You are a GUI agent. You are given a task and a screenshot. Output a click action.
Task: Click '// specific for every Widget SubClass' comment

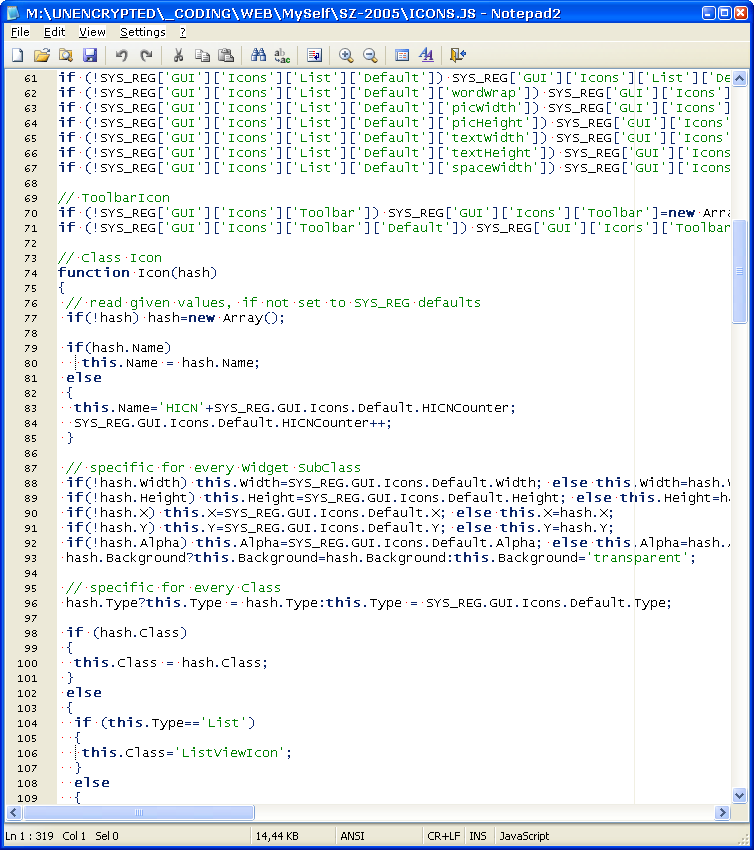(213, 468)
